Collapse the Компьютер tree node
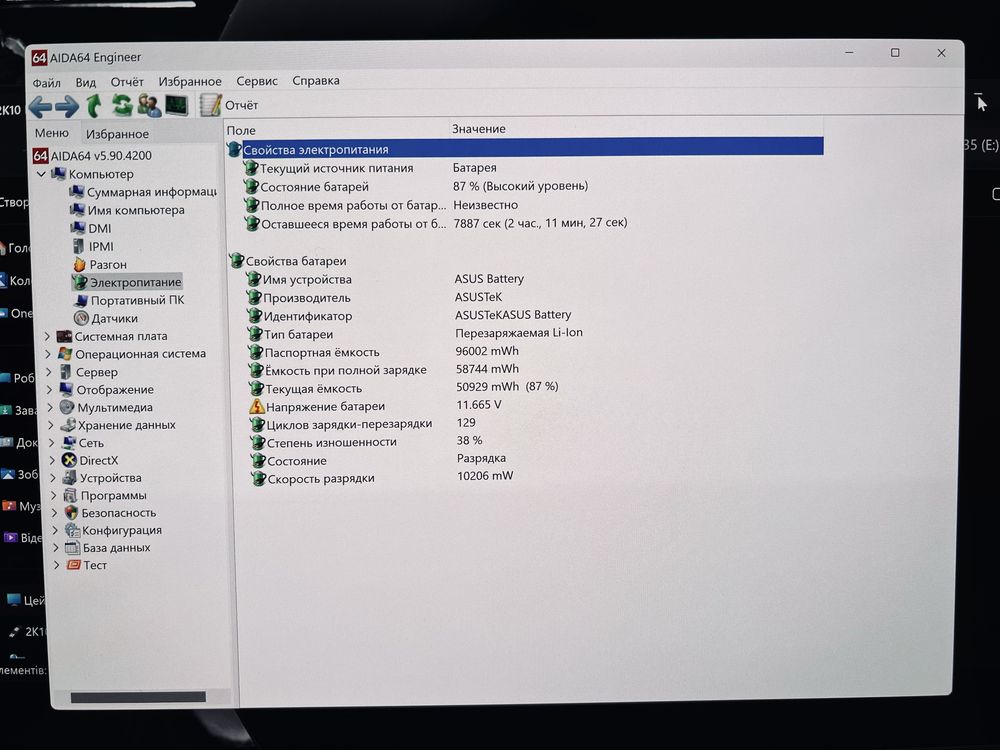The image size is (1000, 750). pyautogui.click(x=41, y=173)
